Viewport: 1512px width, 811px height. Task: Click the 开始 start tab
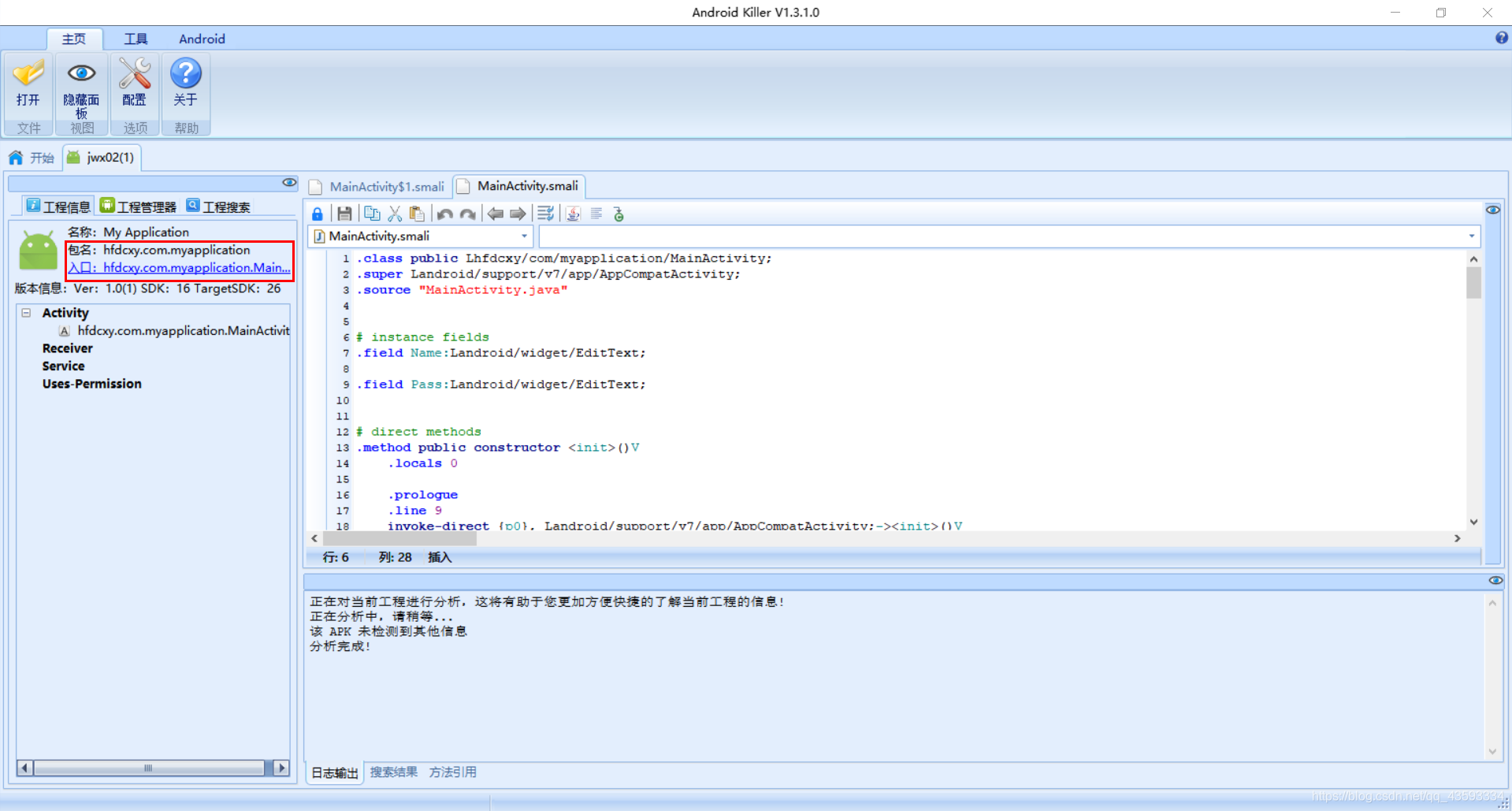point(32,158)
